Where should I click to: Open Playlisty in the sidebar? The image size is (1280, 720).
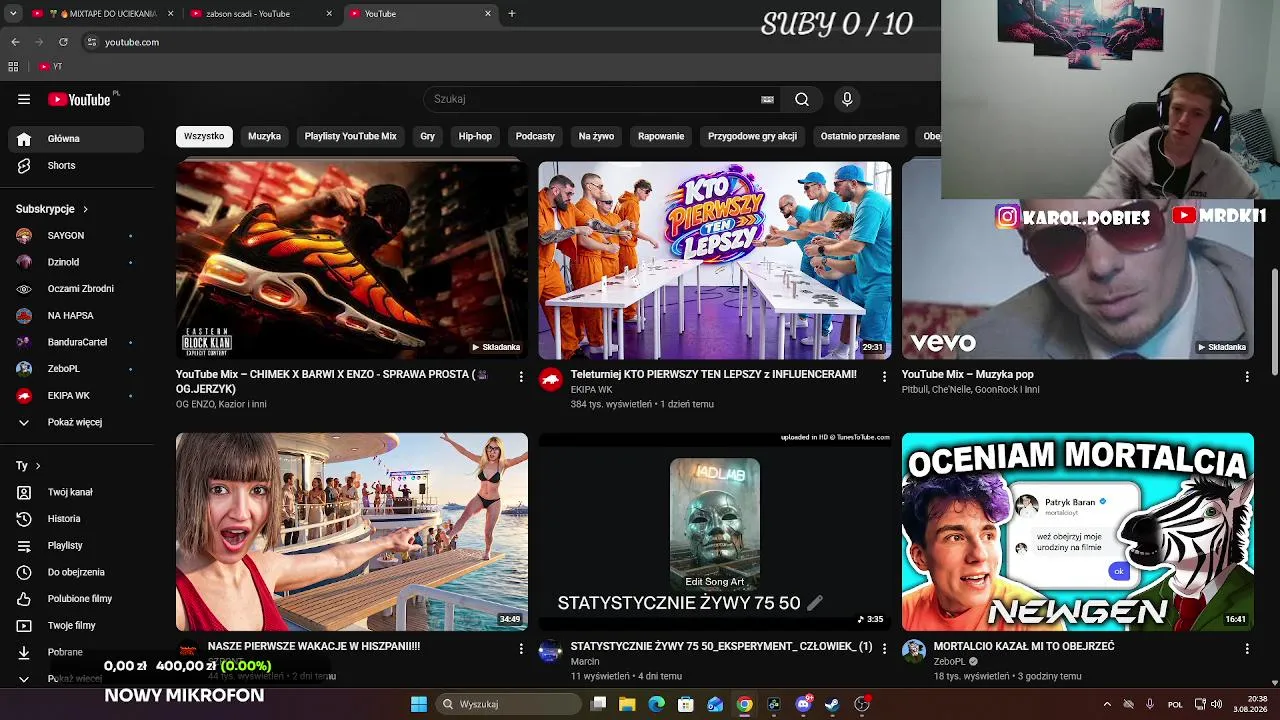click(76, 546)
